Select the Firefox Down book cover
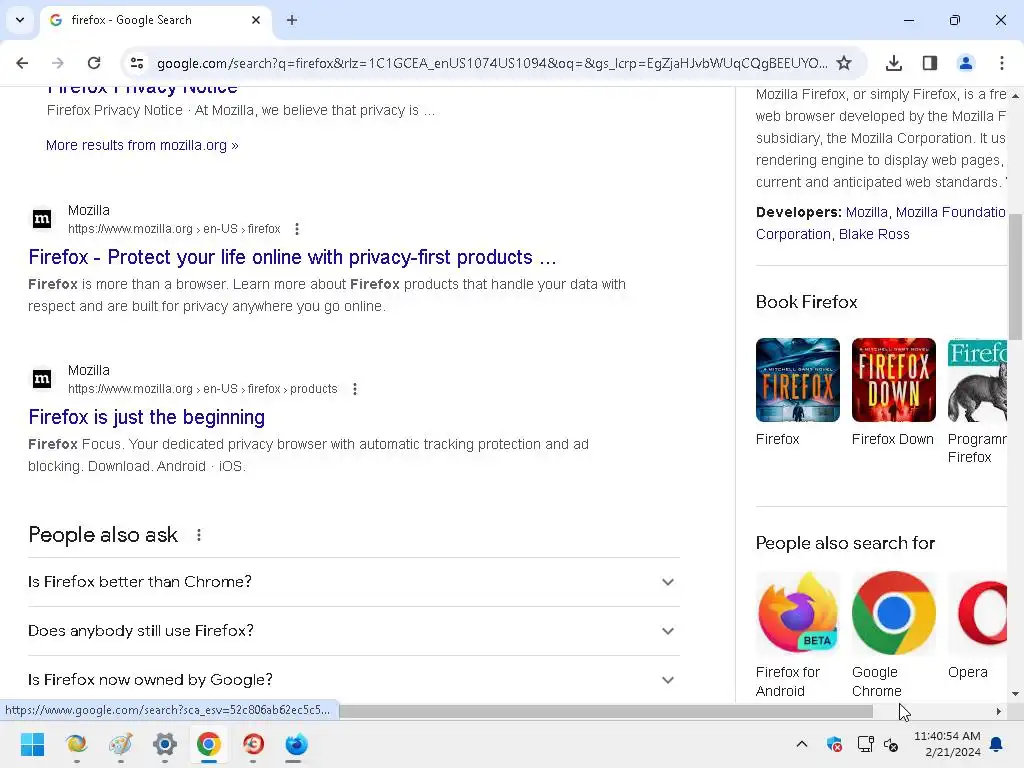Viewport: 1024px width, 768px height. point(893,380)
